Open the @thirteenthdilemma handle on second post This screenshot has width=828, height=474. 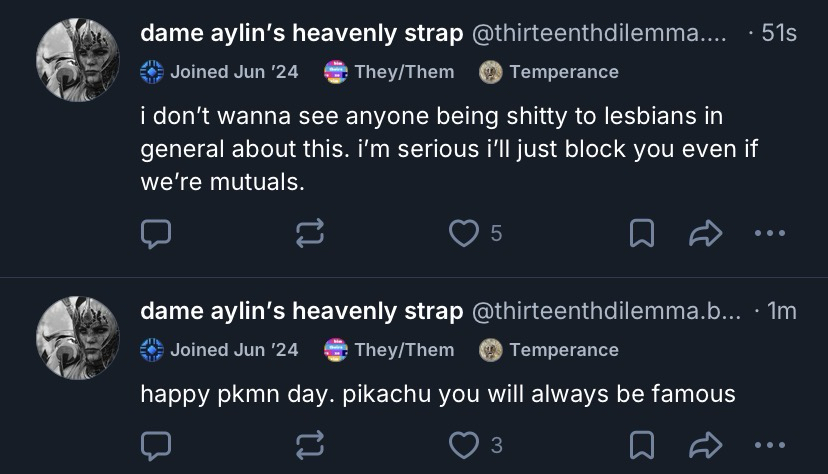605,311
